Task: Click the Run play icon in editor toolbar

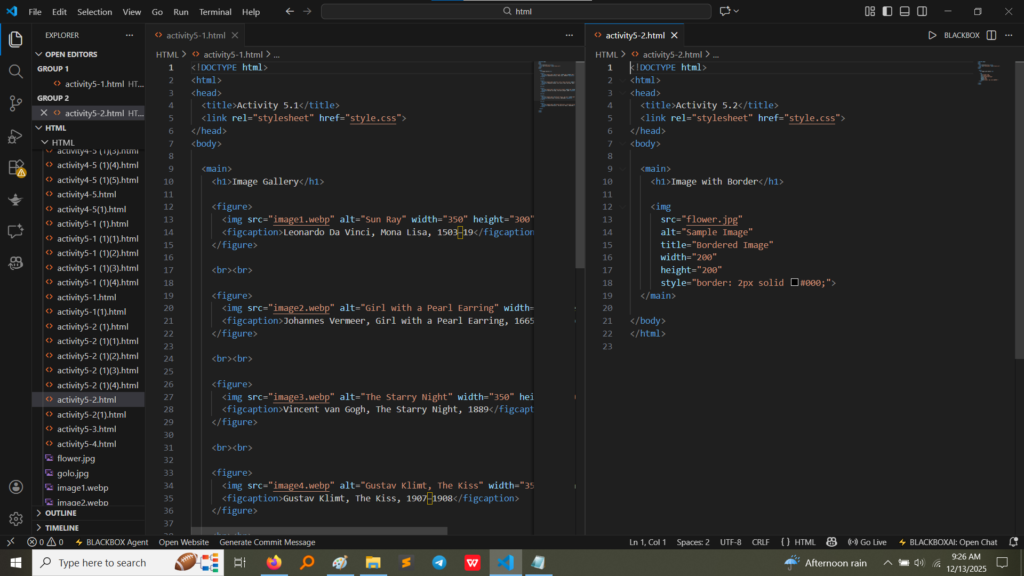Action: (x=932, y=35)
